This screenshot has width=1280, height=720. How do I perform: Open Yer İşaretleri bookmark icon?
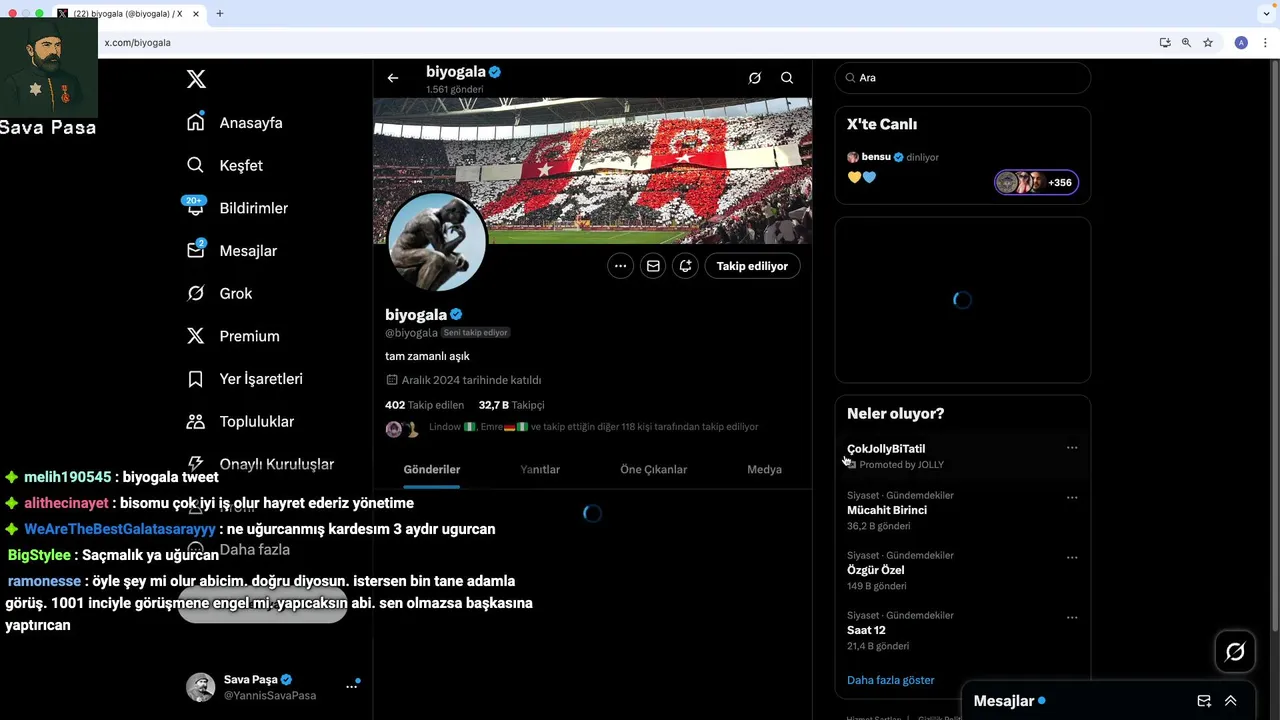coord(196,379)
